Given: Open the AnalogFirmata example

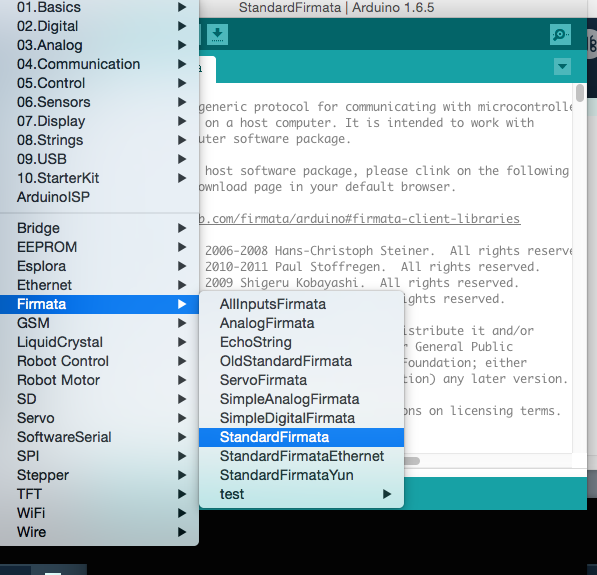Looking at the screenshot, I should coord(301,324).
